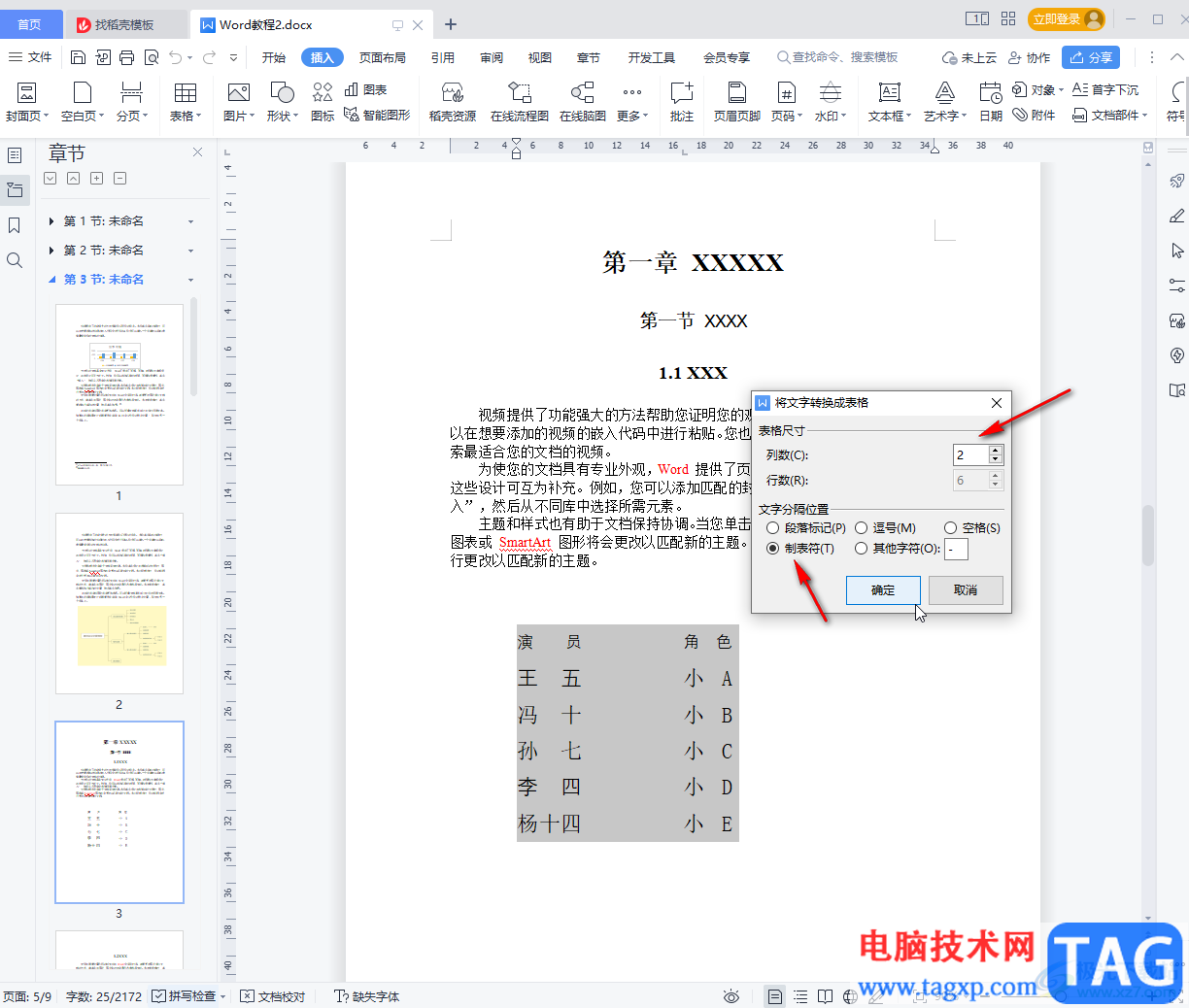
Task: Open the bookmark icon in left sidebar
Action: [15, 225]
